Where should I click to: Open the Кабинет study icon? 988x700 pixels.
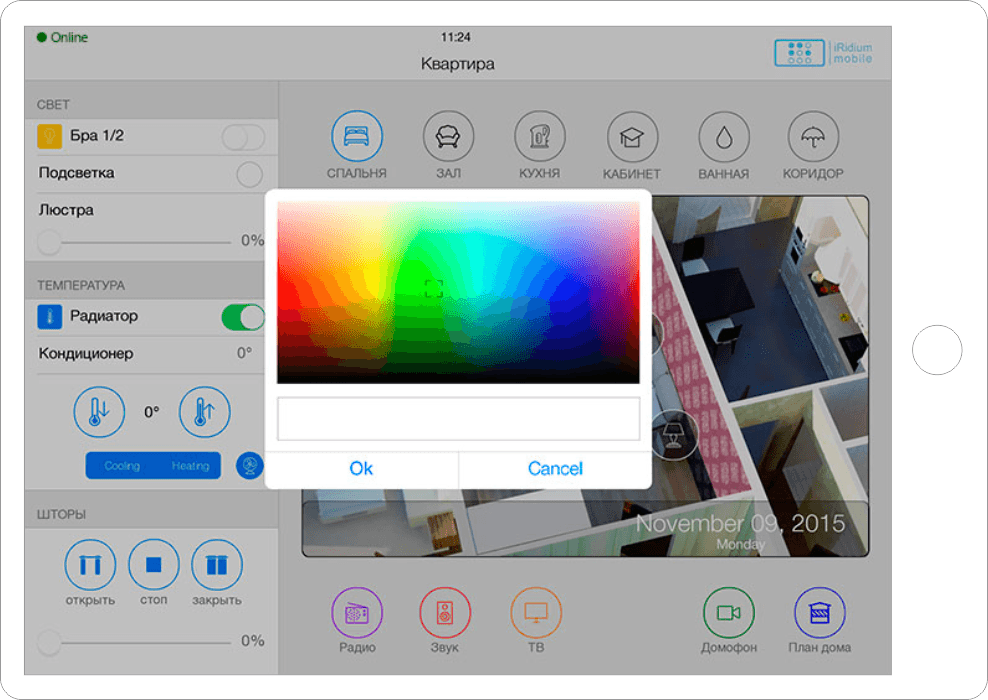click(x=632, y=137)
